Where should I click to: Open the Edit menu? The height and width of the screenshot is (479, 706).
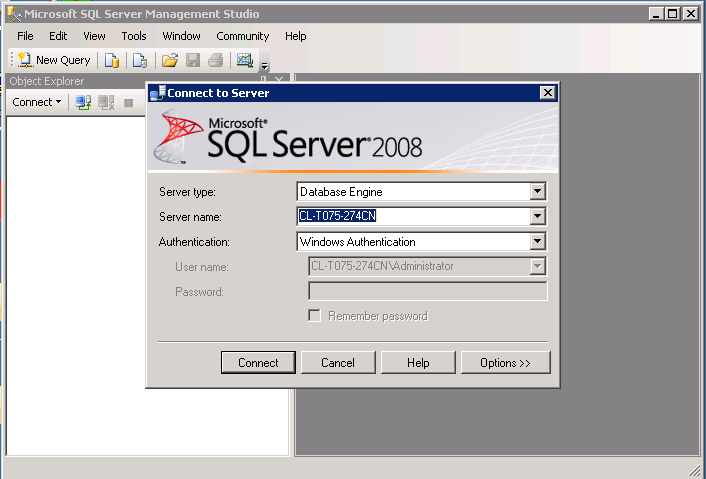click(58, 36)
